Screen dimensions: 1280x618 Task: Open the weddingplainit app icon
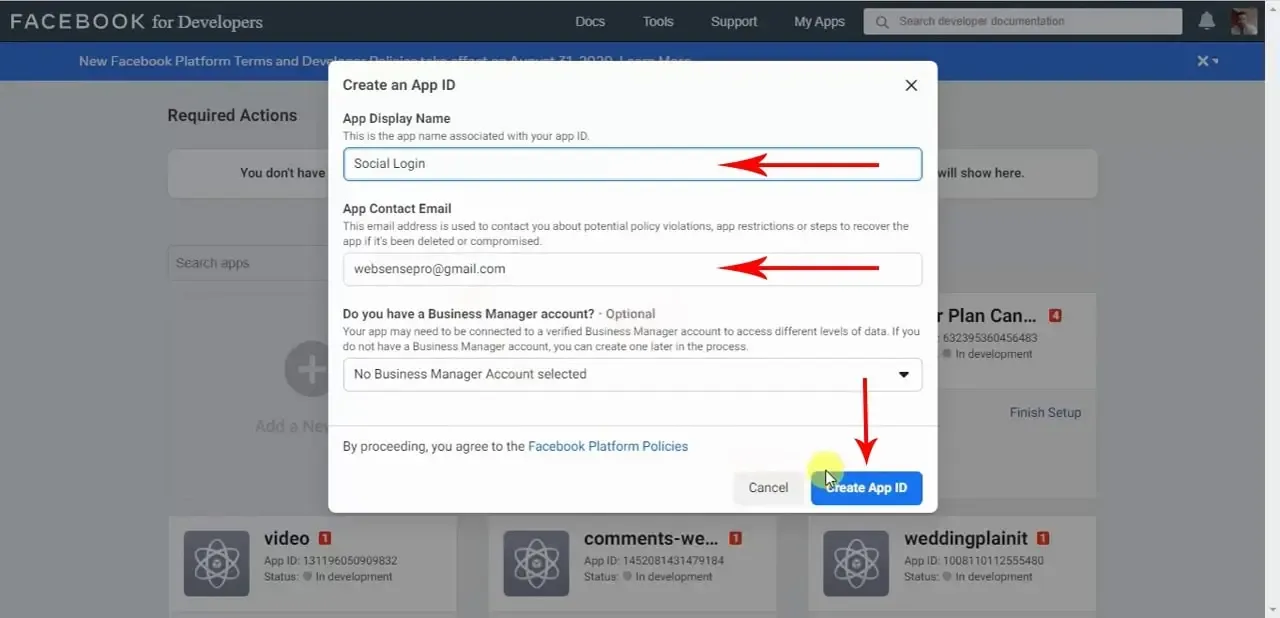[x=856, y=563]
